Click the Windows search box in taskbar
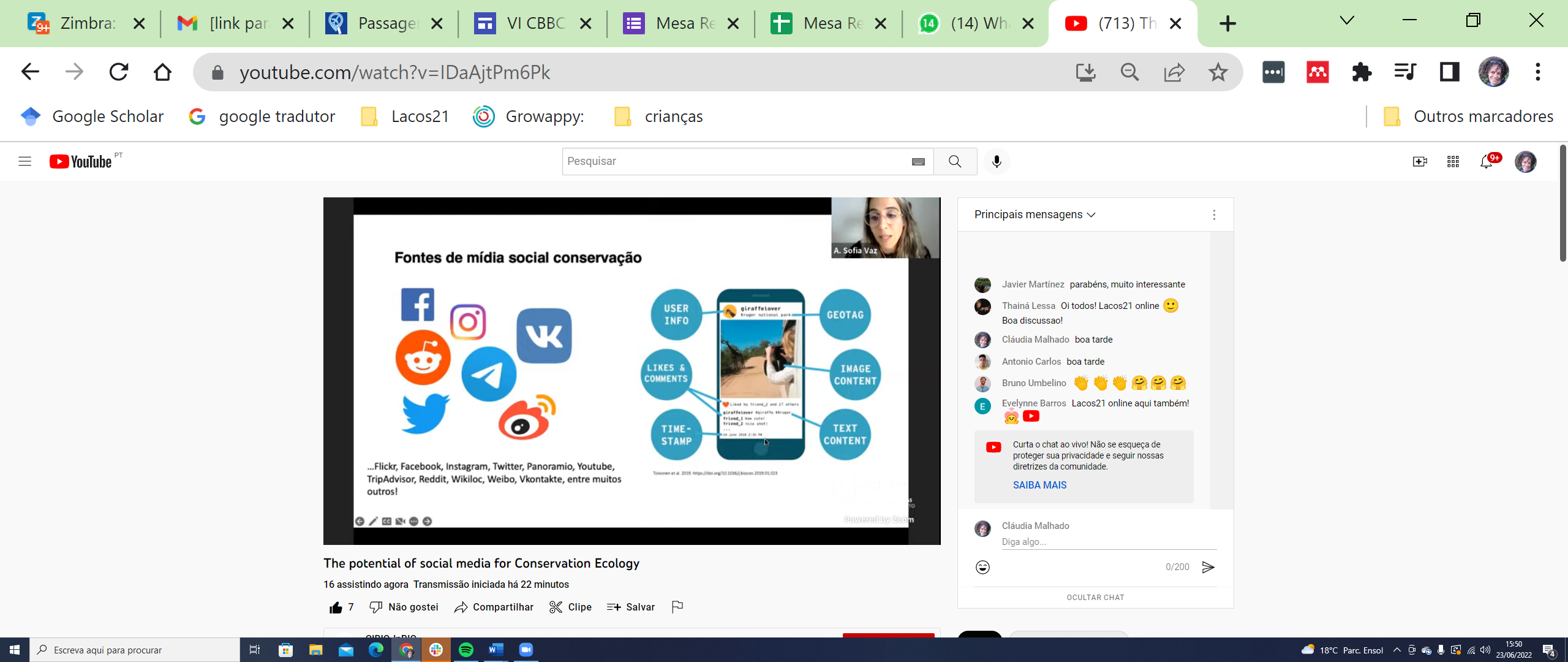The width and height of the screenshot is (1568, 662). tap(135, 650)
